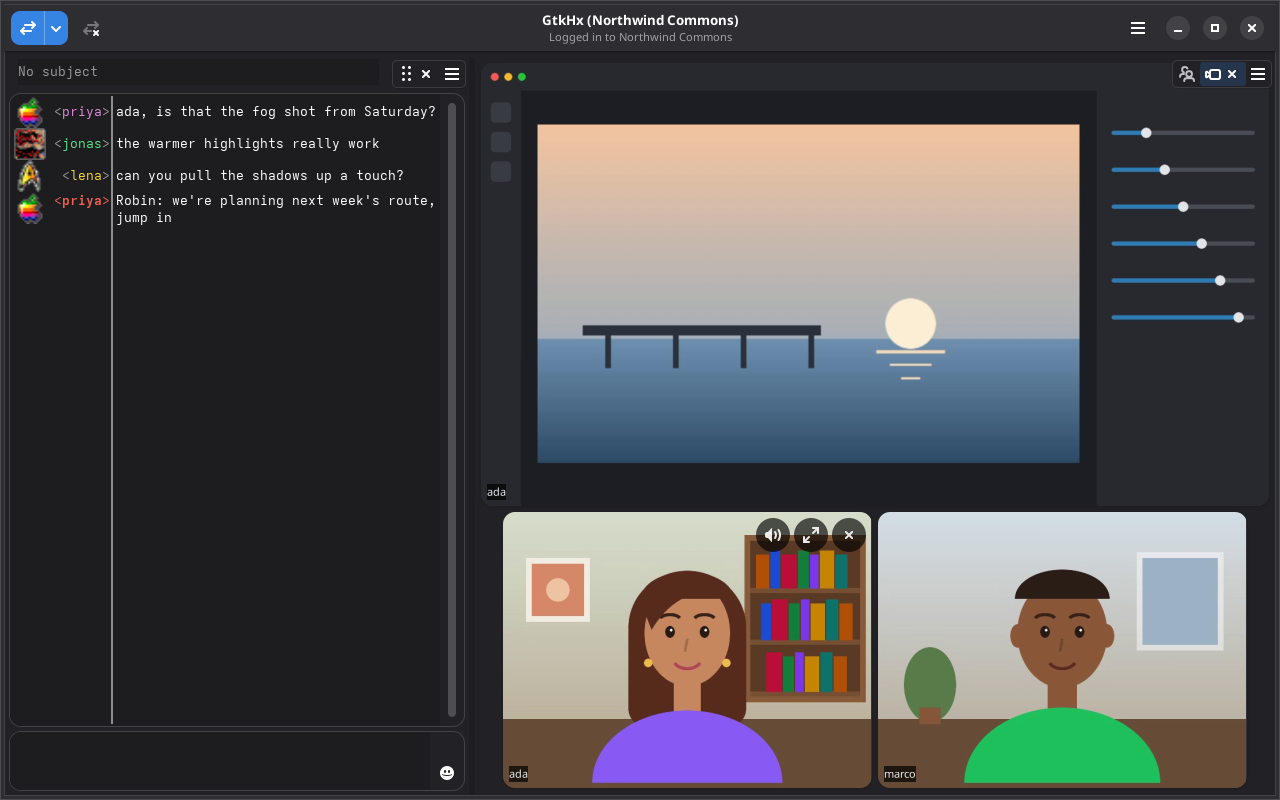Close the chat pane with x icon

(x=426, y=74)
